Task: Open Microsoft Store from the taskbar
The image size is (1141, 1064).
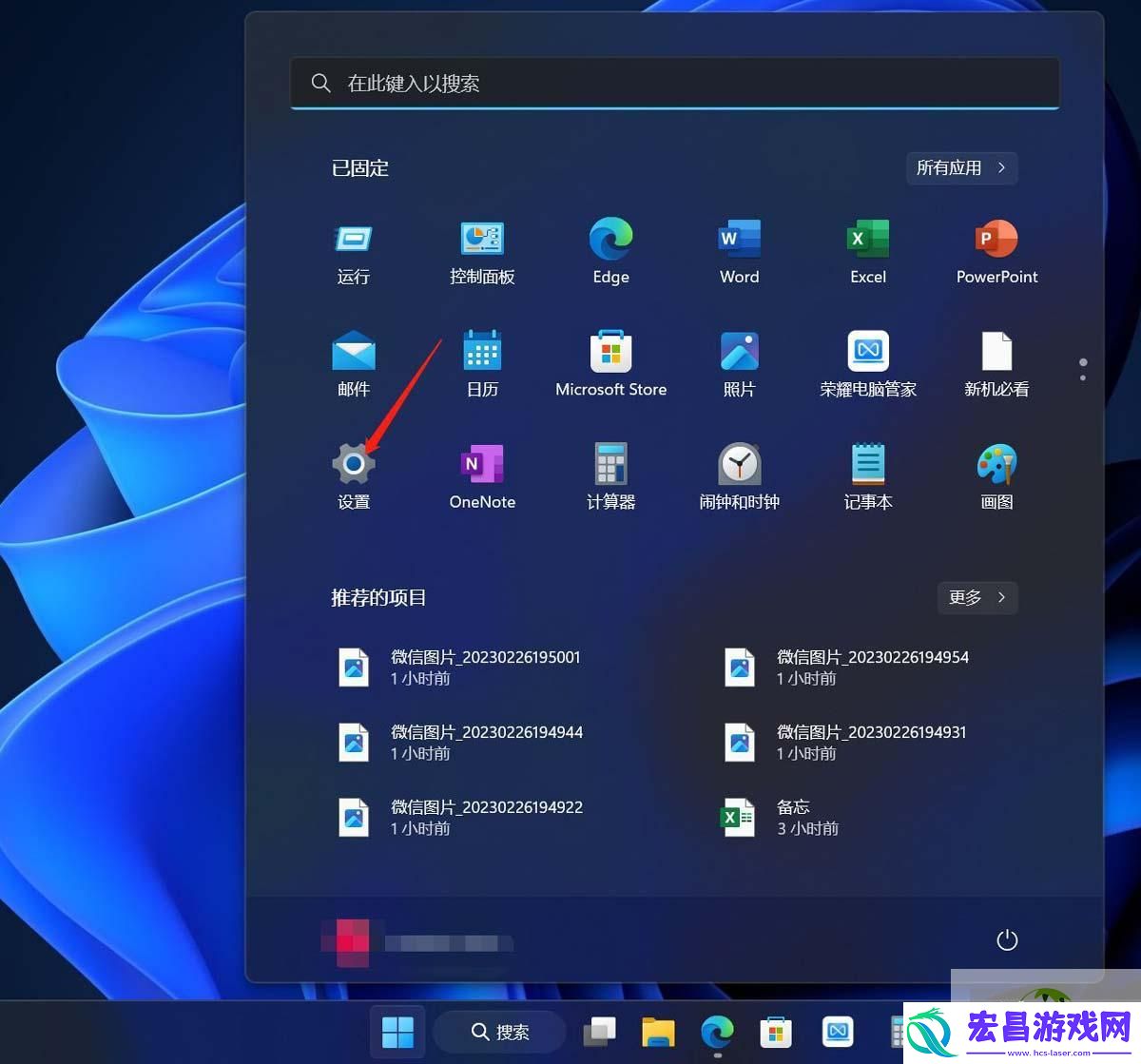Action: (x=776, y=1032)
